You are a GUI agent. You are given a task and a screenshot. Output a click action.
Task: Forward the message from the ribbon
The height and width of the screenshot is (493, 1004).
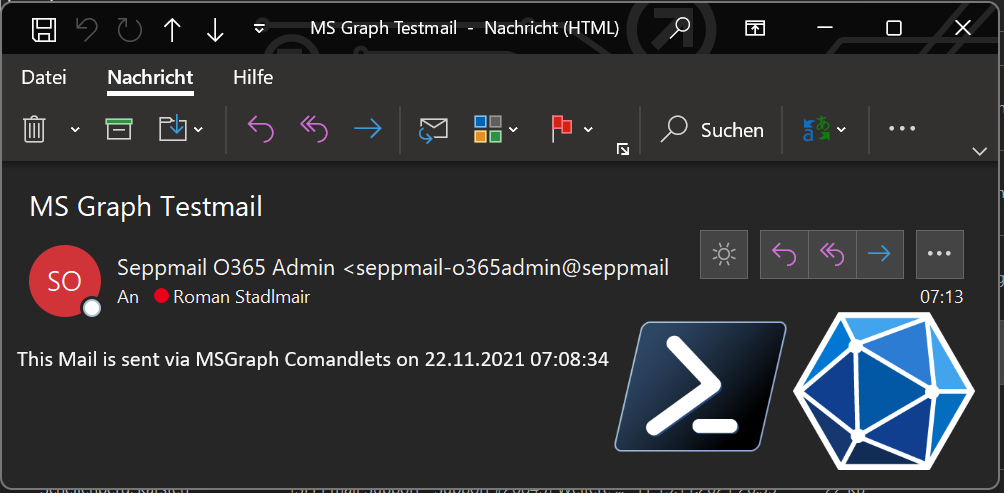[x=368, y=129]
